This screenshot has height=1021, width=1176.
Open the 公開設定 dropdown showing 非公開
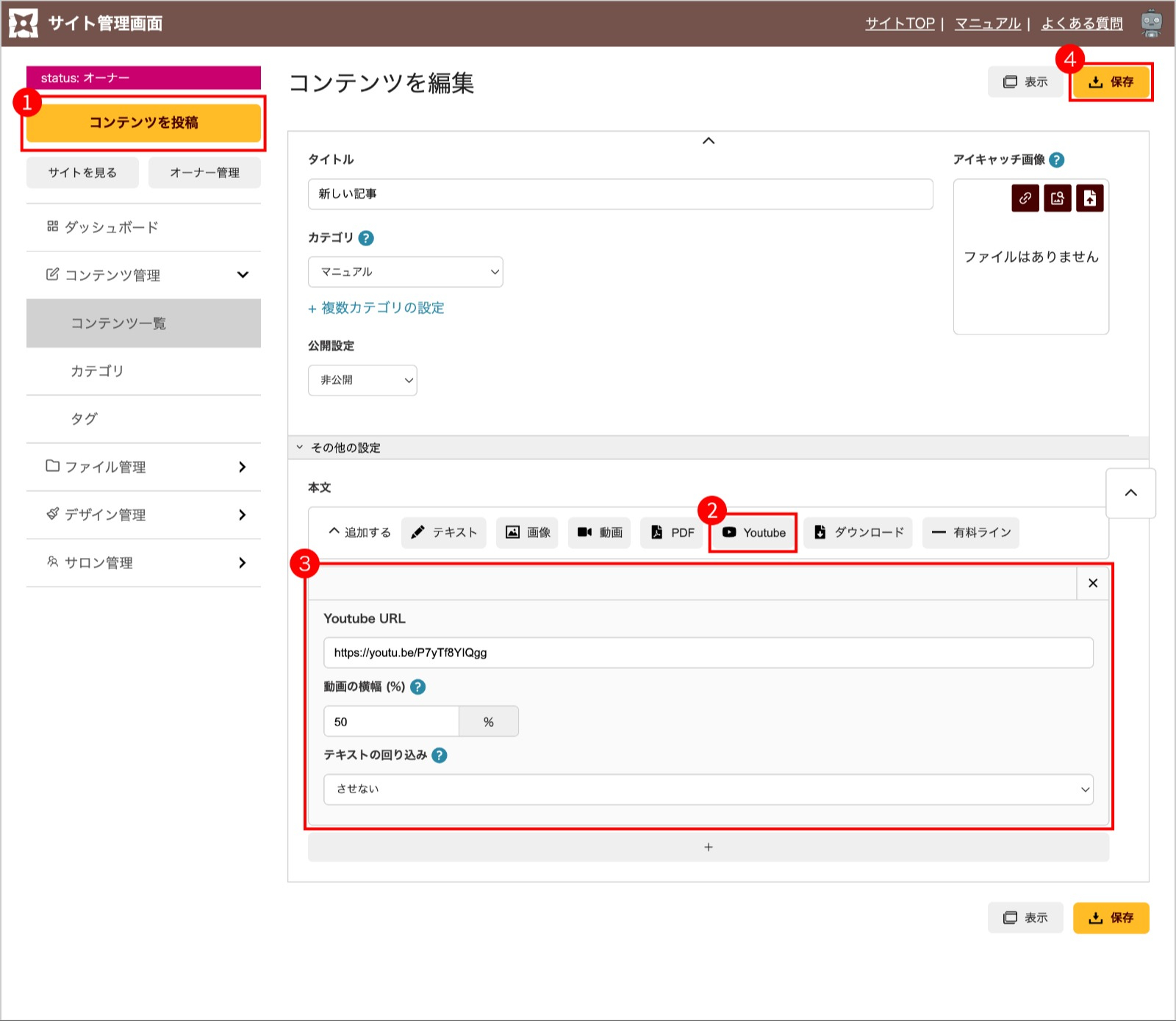pos(362,381)
